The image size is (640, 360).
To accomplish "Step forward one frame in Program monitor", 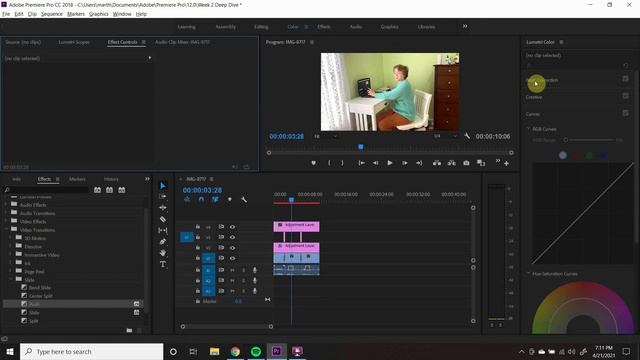I will (404, 163).
